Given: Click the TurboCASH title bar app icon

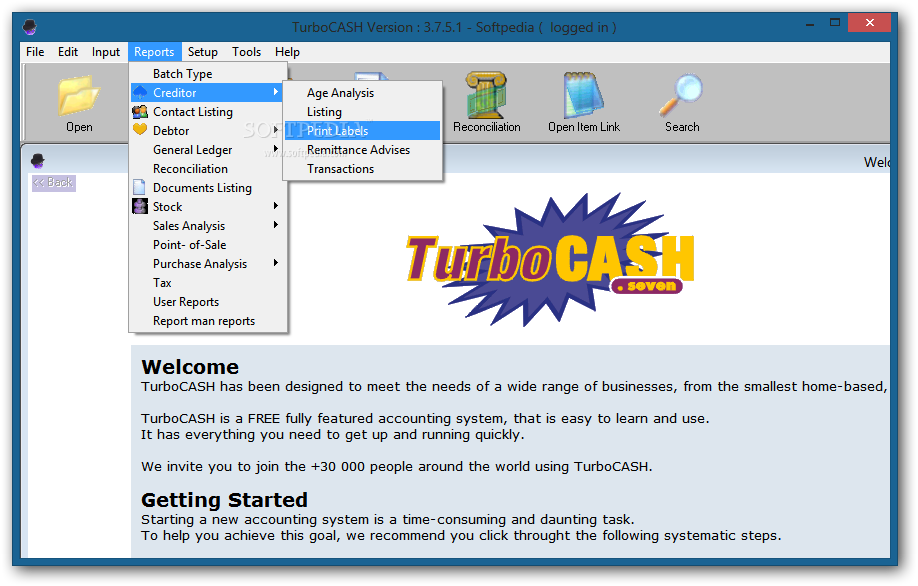Looking at the screenshot, I should 30,27.
